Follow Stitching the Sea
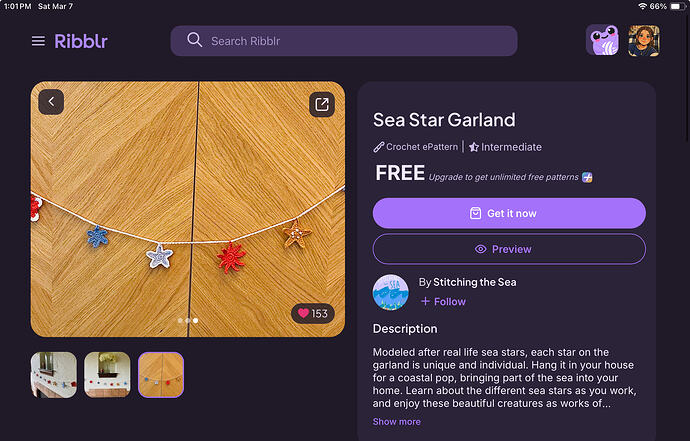690x441 pixels. pyautogui.click(x=443, y=301)
